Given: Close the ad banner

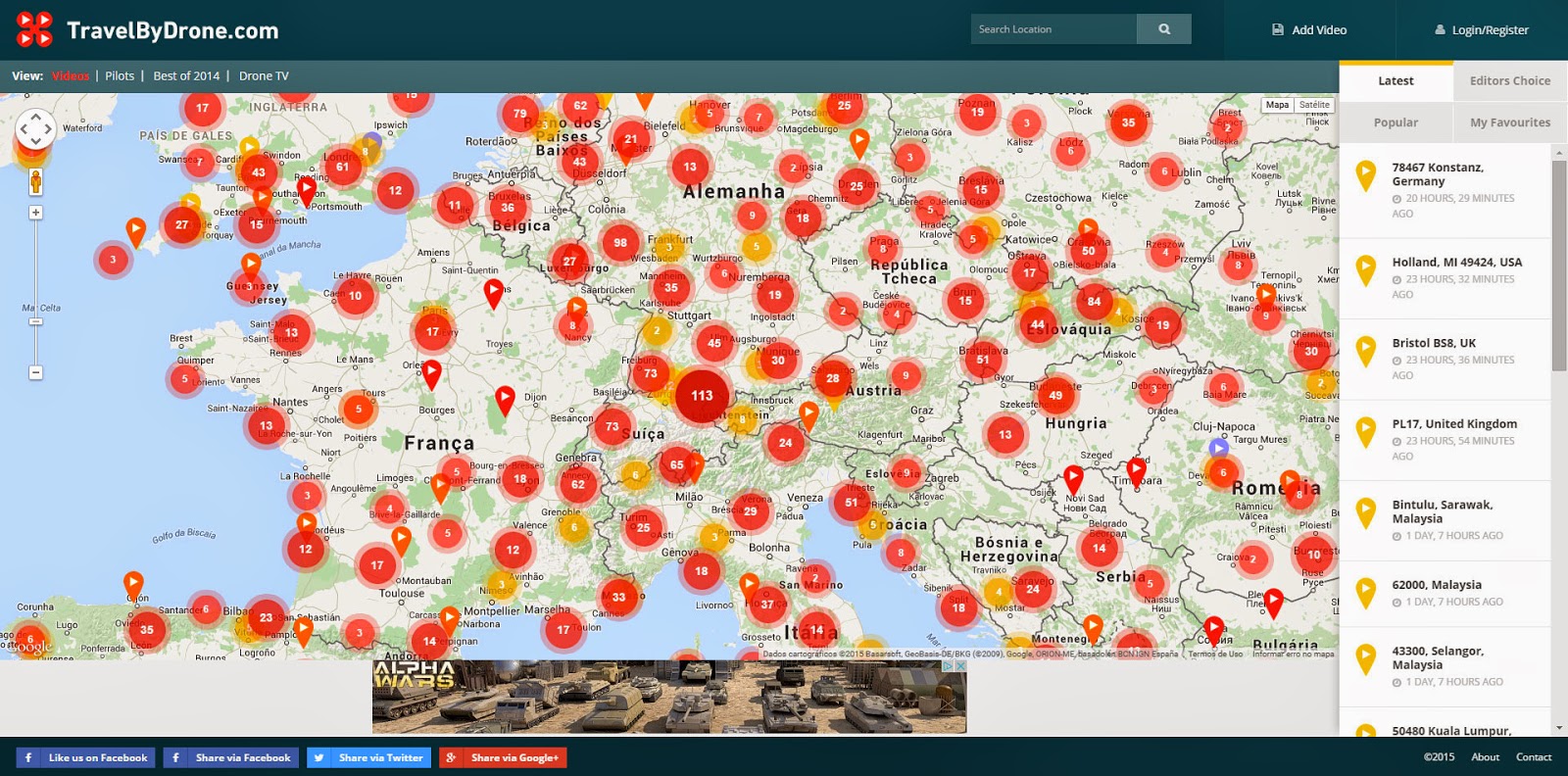Looking at the screenshot, I should 960,665.
